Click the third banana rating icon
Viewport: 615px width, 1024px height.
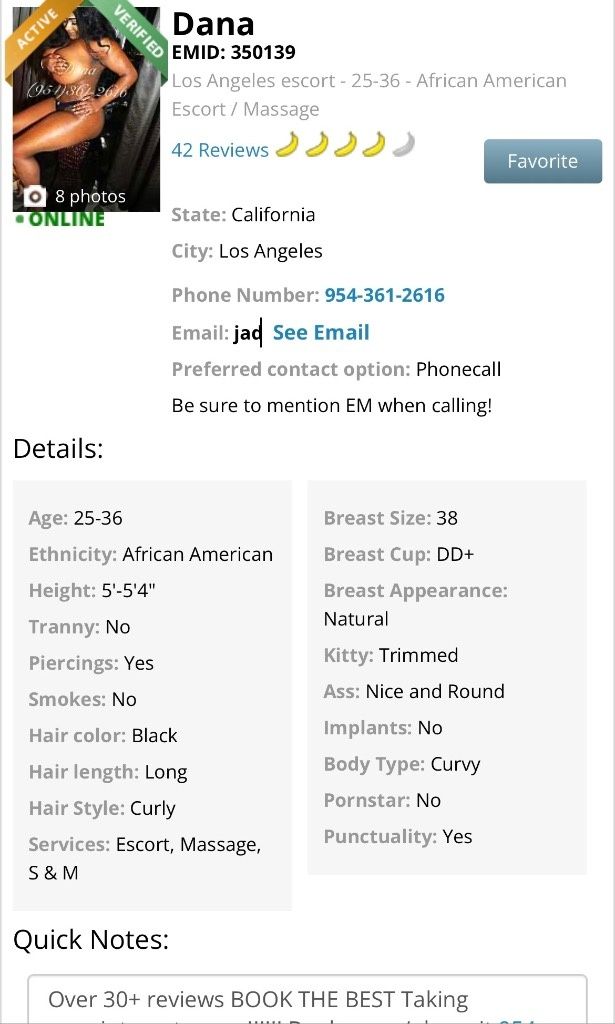345,145
